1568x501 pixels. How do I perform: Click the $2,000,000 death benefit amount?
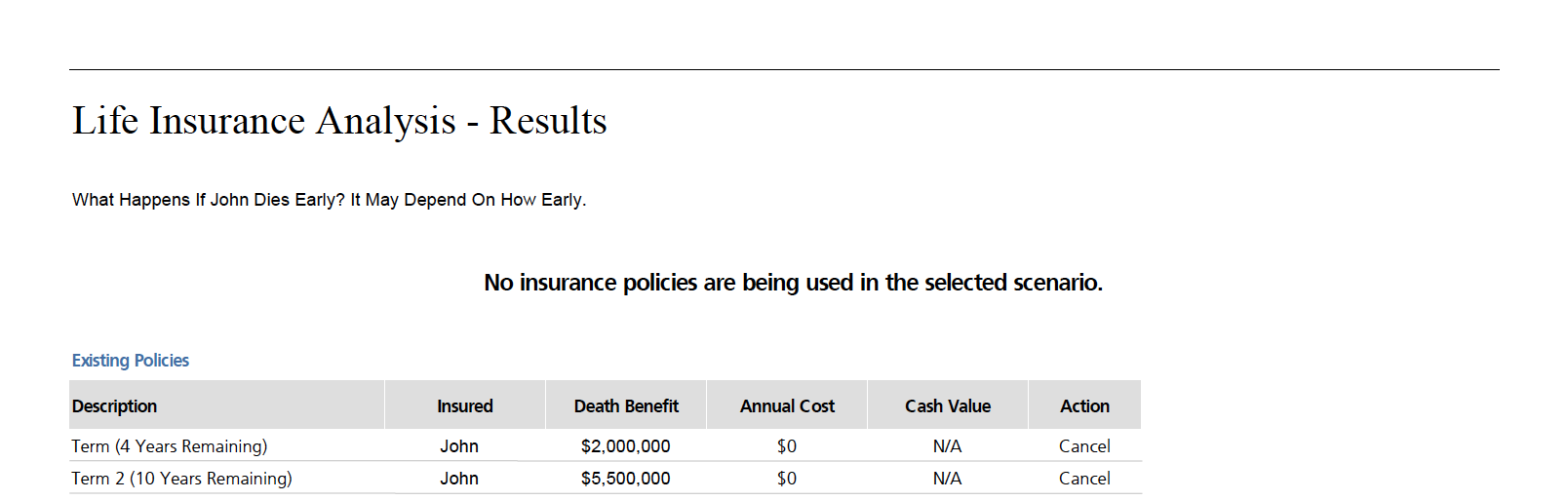[625, 446]
